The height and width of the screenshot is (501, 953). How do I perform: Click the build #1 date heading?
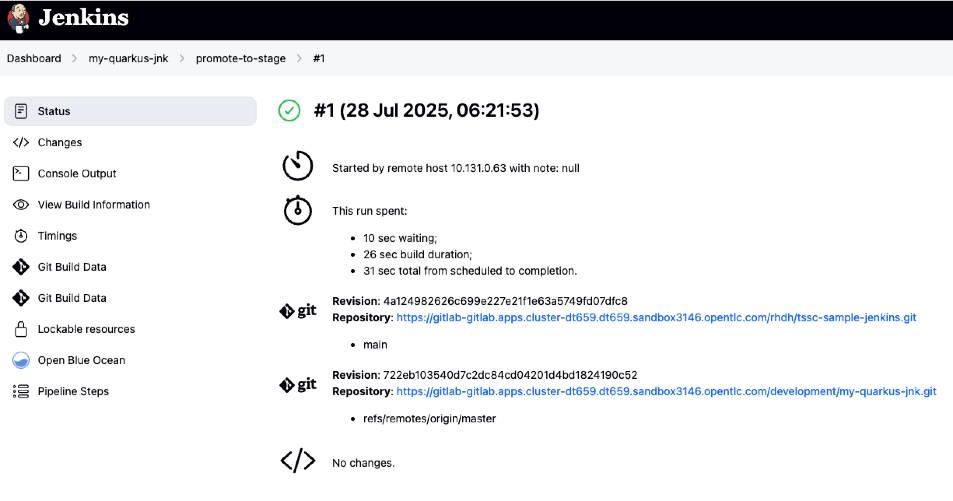pos(426,111)
